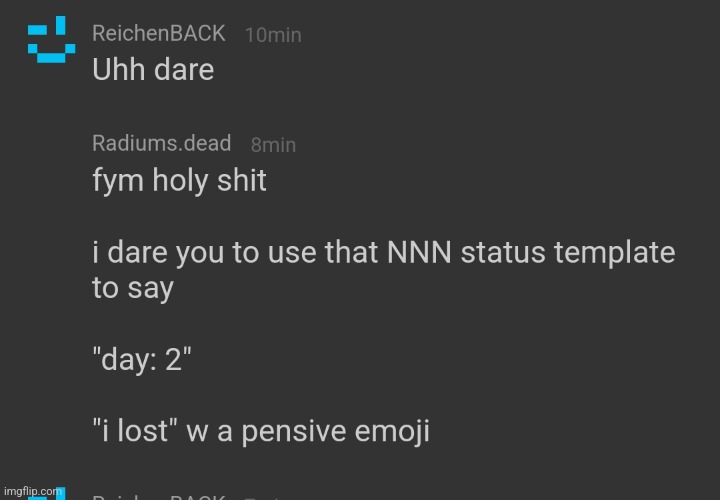Click the word "template" in the comment
Image resolution: width=720 pixels, height=500 pixels.
coord(616,253)
